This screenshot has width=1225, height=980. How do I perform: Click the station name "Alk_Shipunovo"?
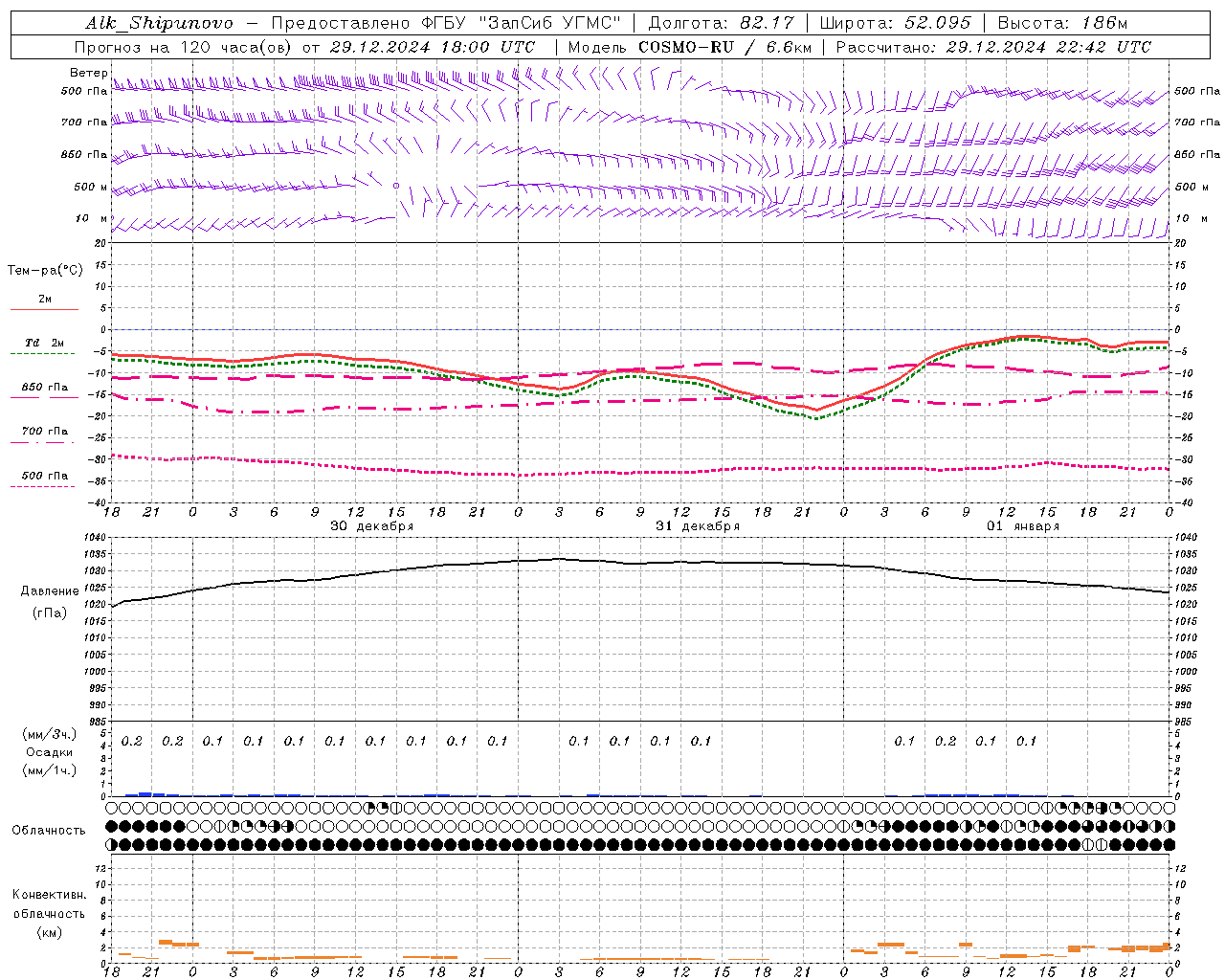[159, 23]
